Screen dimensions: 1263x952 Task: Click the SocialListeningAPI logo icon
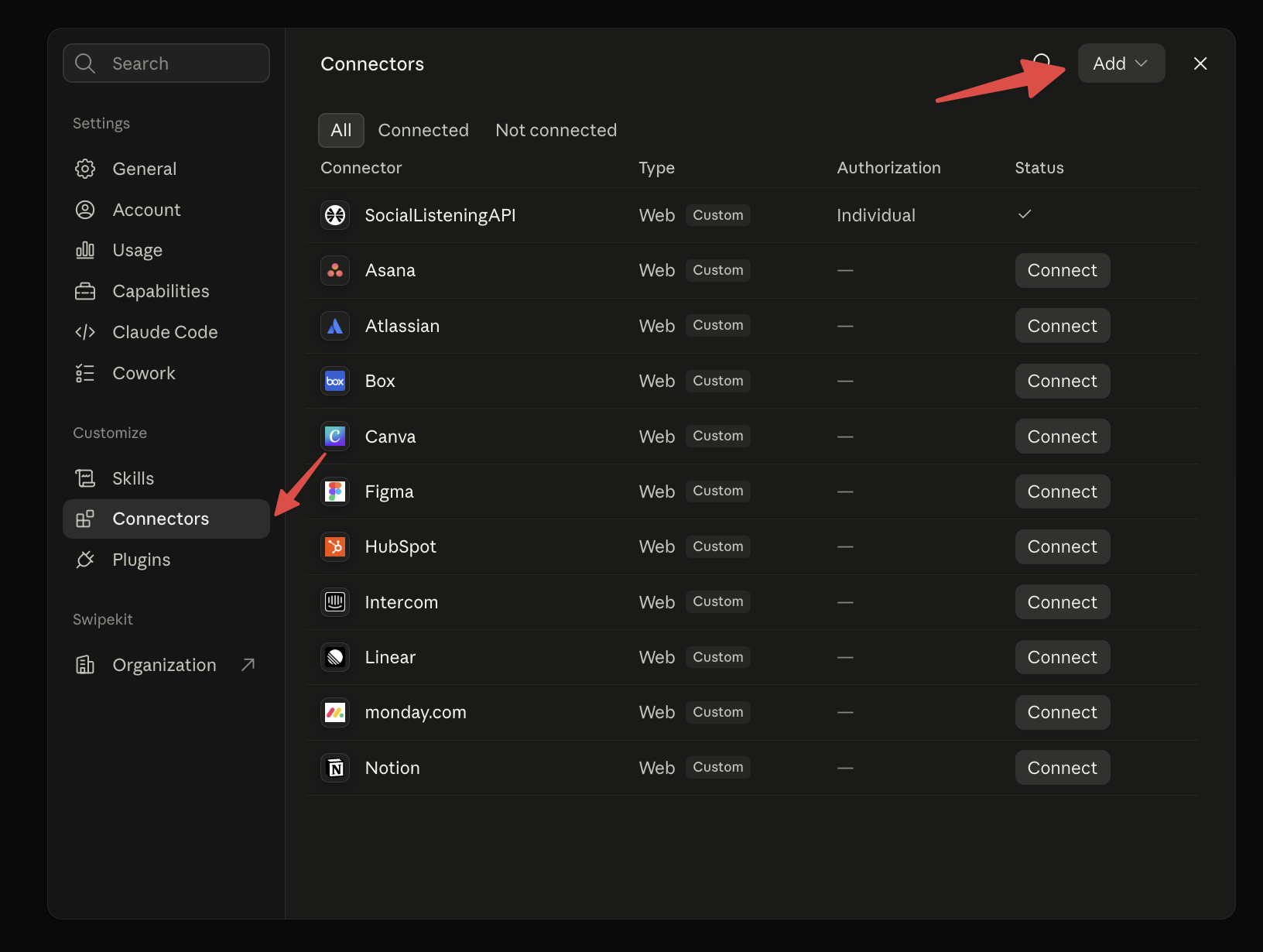pyautogui.click(x=335, y=215)
